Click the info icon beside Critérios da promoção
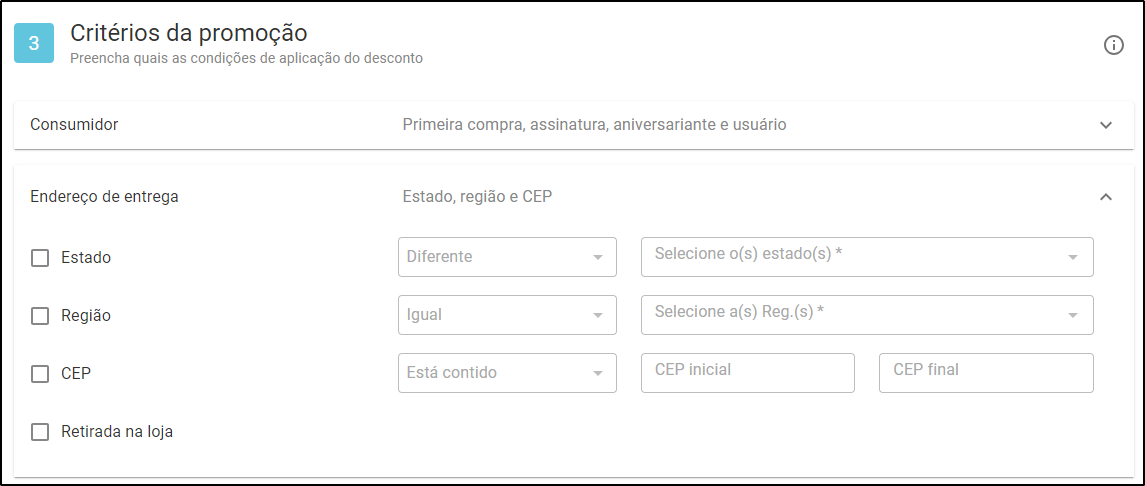1145x486 pixels. (1113, 45)
